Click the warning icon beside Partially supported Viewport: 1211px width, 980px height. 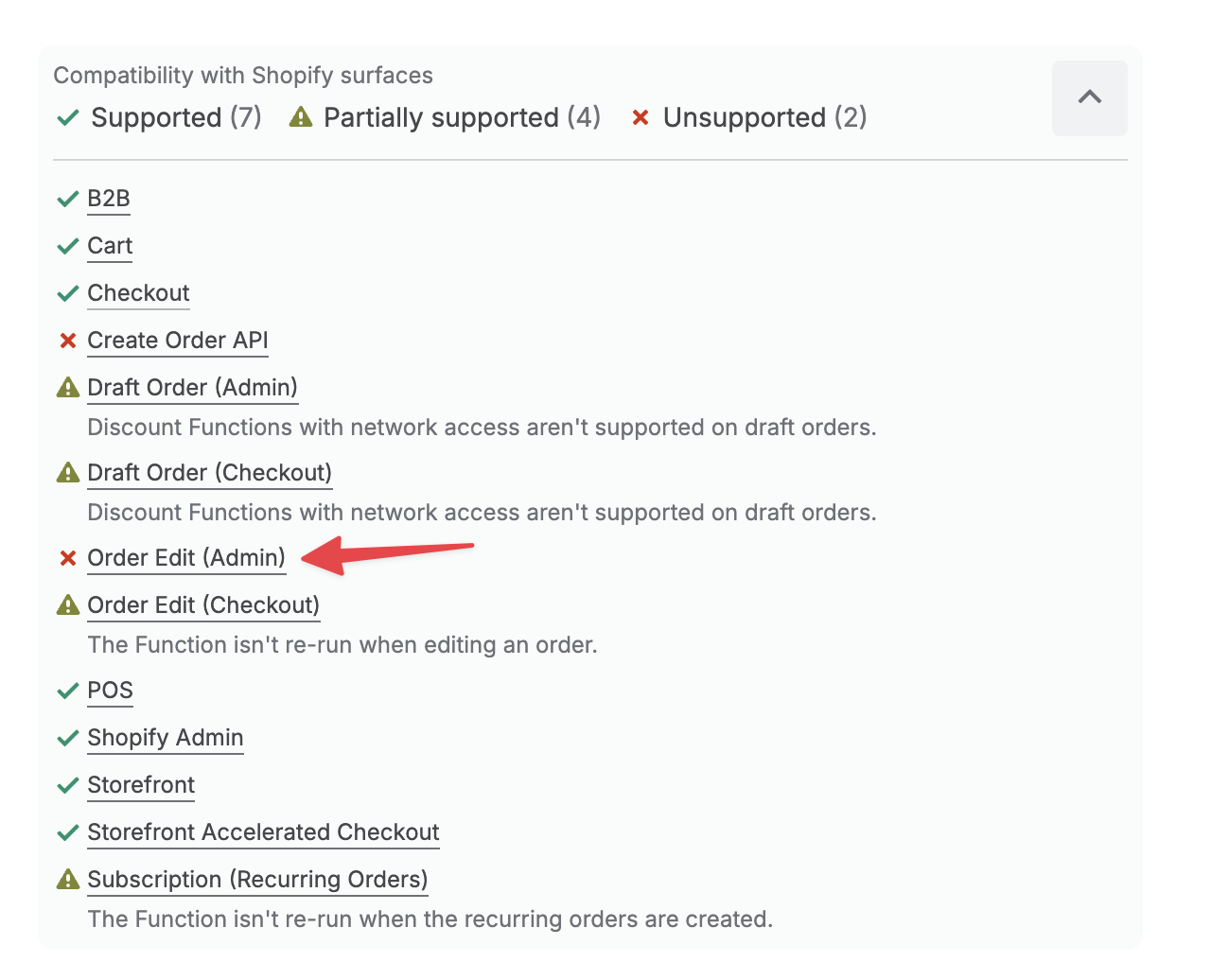click(x=301, y=117)
